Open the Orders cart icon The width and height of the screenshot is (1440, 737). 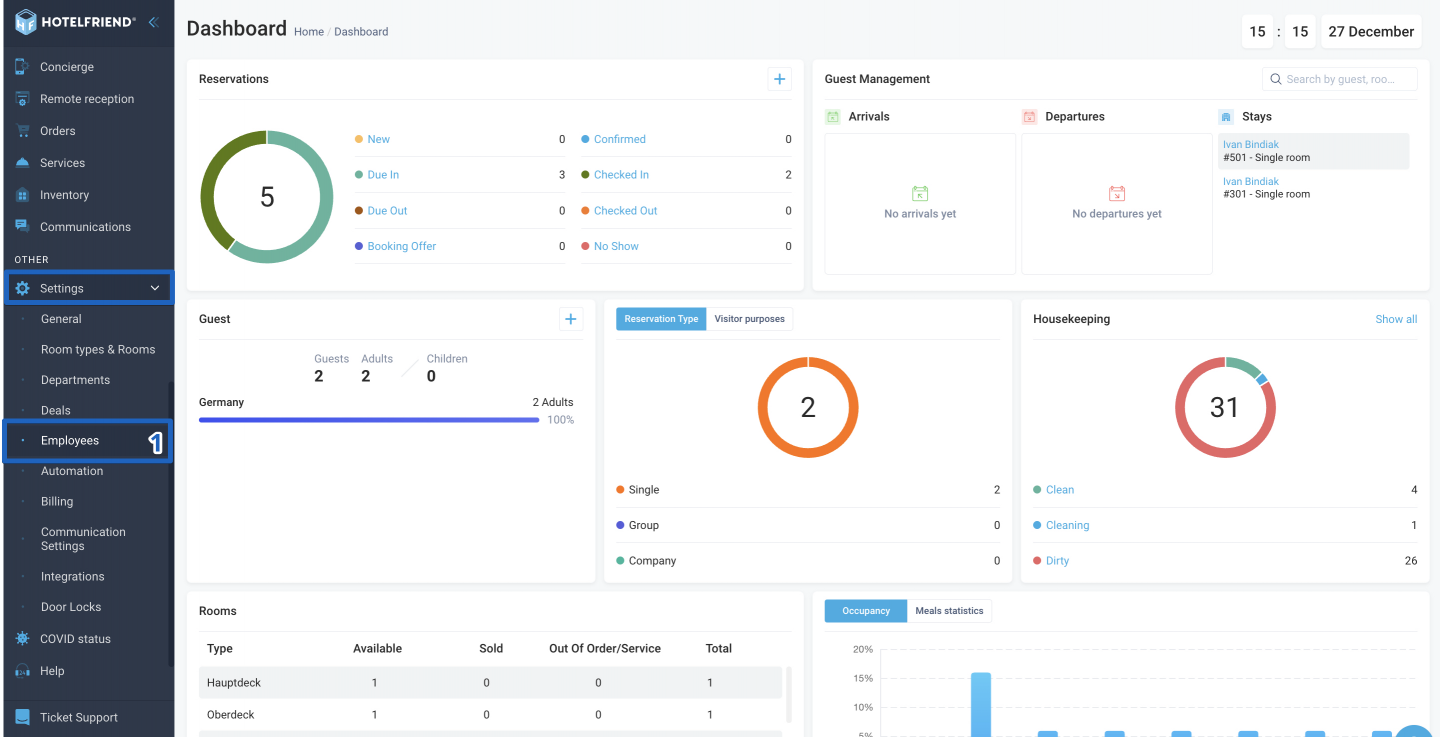pyautogui.click(x=22, y=131)
